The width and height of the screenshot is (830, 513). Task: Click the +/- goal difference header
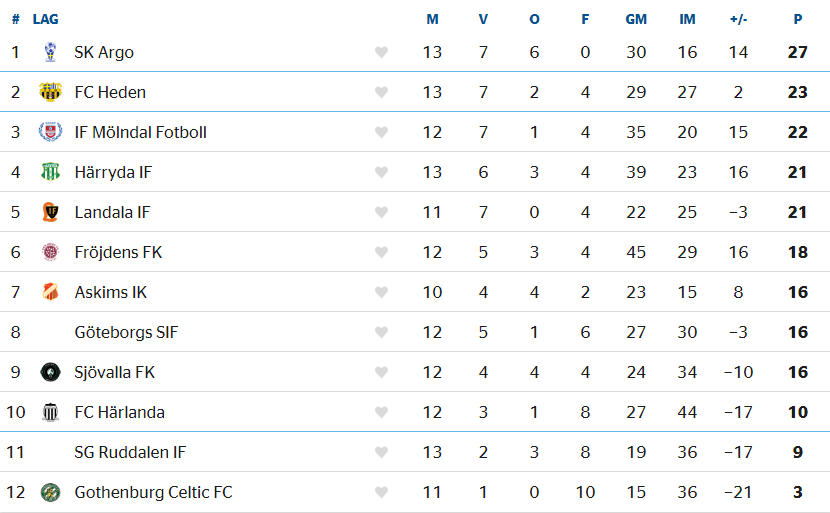pyautogui.click(x=738, y=19)
